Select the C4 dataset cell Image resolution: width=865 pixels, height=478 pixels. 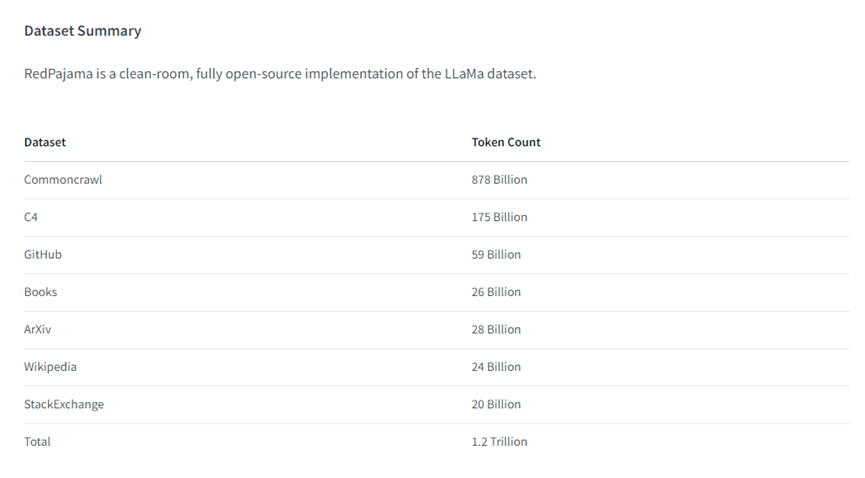pos(31,217)
